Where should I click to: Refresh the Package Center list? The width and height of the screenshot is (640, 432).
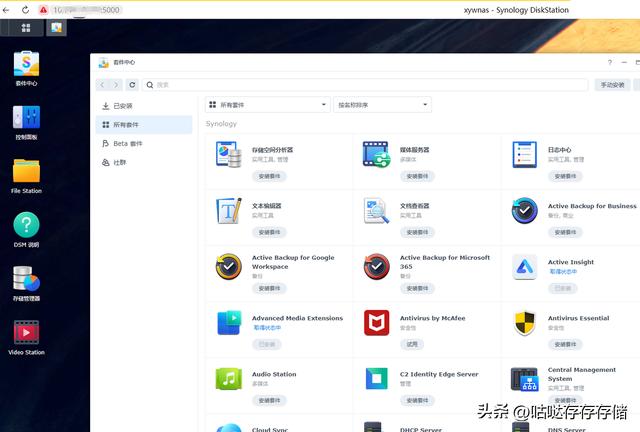point(132,85)
